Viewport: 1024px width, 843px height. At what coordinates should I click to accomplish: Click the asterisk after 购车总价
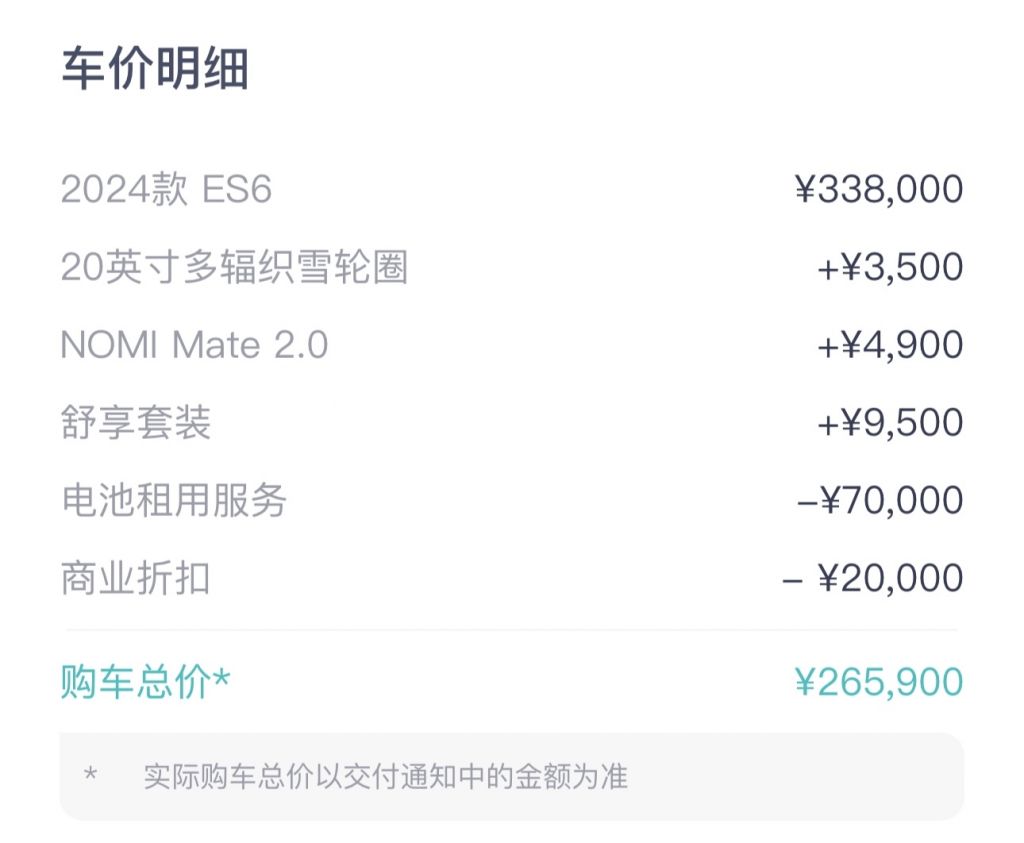[x=222, y=678]
